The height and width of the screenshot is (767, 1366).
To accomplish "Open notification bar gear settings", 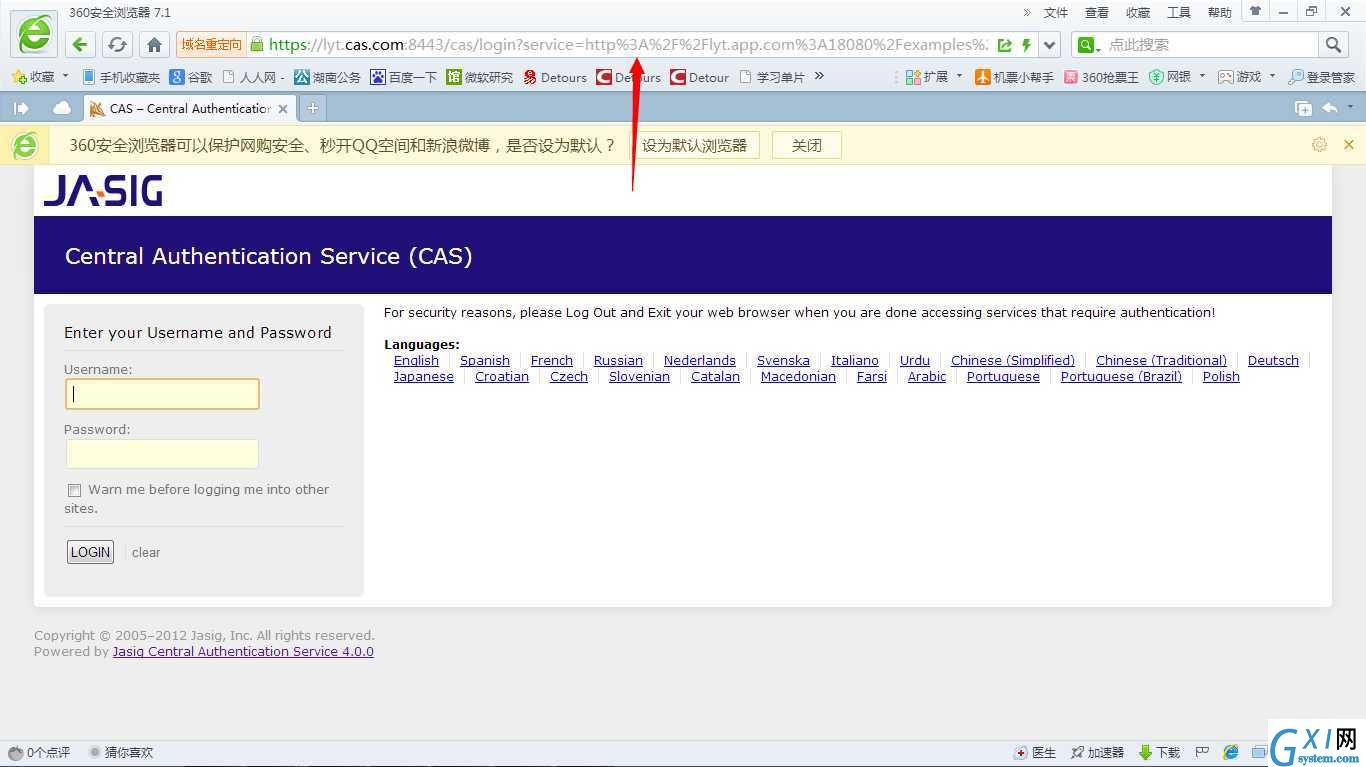I will click(x=1319, y=145).
